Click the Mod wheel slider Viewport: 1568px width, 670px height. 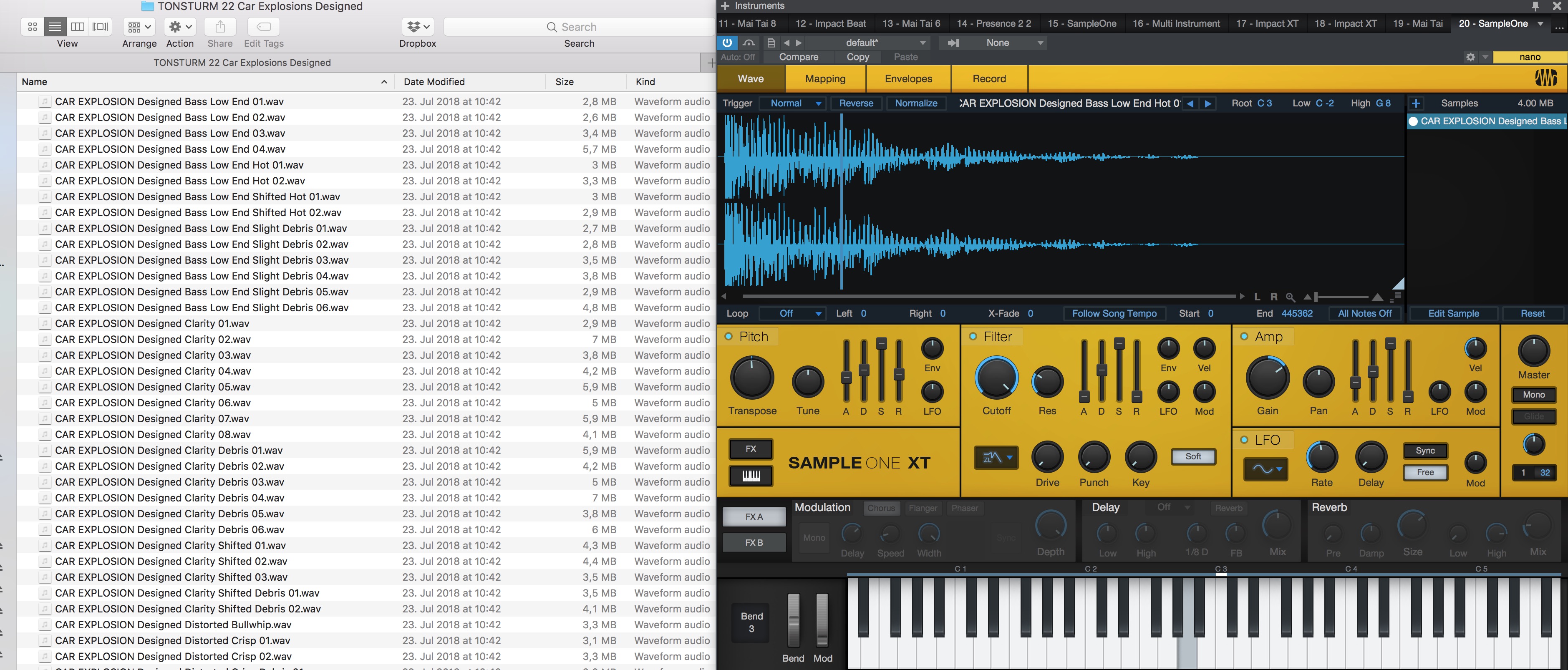pyautogui.click(x=822, y=620)
